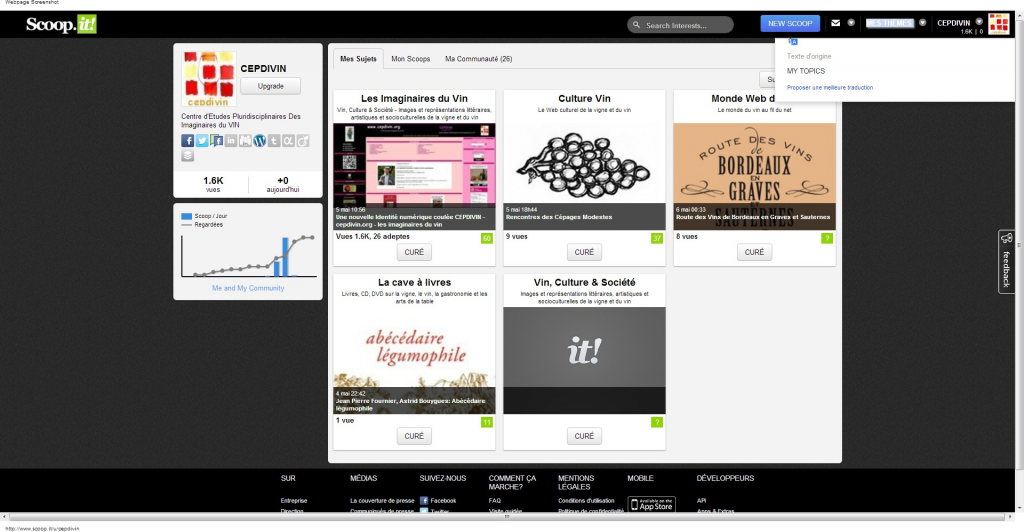The height and width of the screenshot is (532, 1024).
Task: Open Les Imaginaires du Vin thumbnail
Action: click(x=414, y=176)
